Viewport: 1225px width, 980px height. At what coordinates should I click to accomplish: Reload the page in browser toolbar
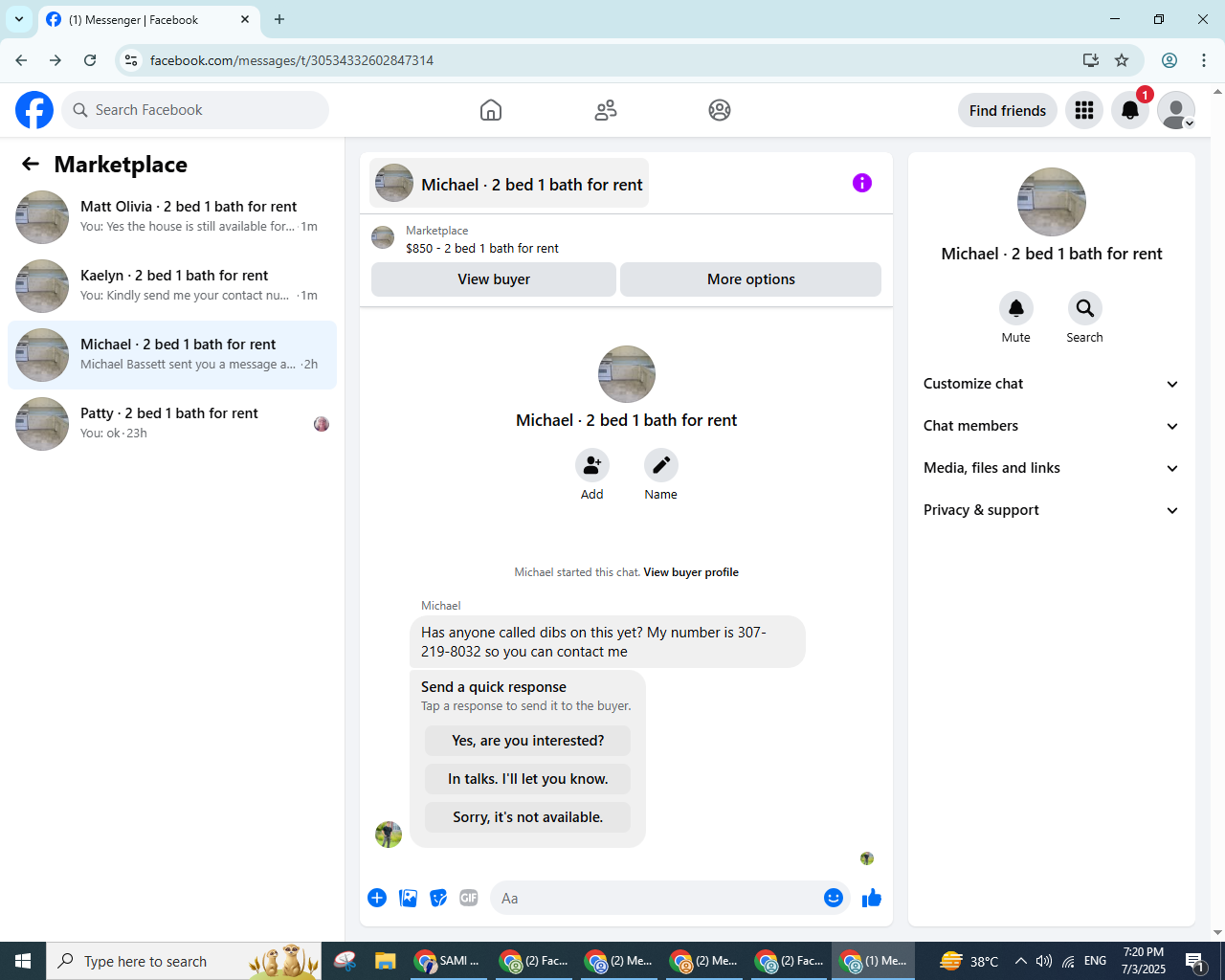click(x=90, y=60)
